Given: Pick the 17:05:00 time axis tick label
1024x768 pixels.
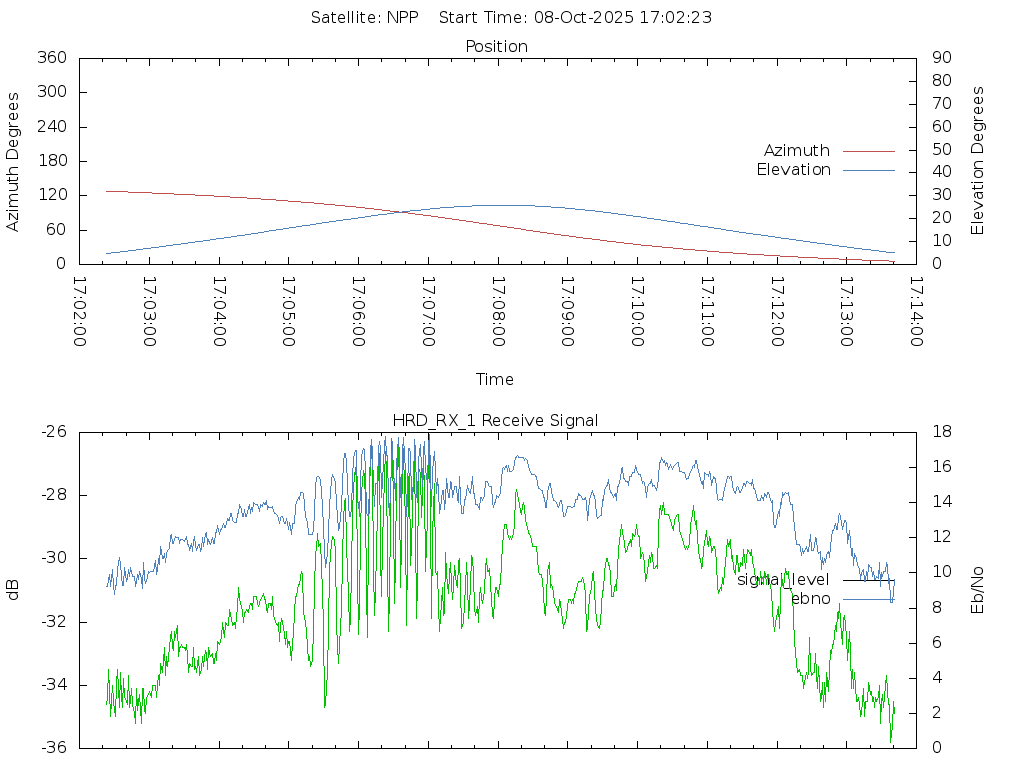Looking at the screenshot, I should [x=289, y=312].
